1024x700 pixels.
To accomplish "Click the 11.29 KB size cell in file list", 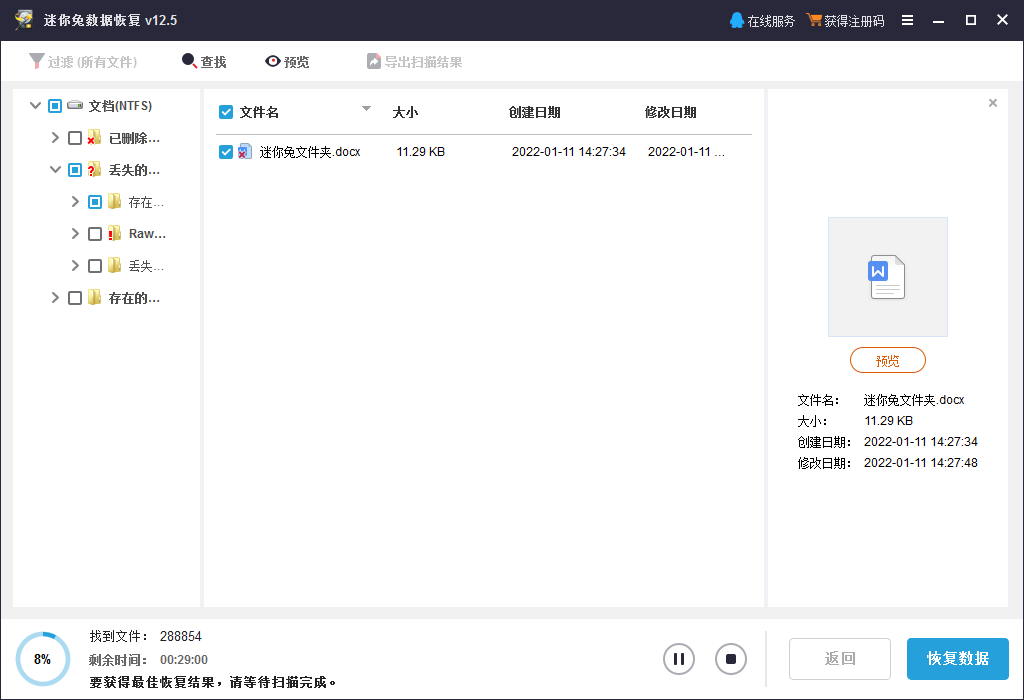I will point(421,152).
